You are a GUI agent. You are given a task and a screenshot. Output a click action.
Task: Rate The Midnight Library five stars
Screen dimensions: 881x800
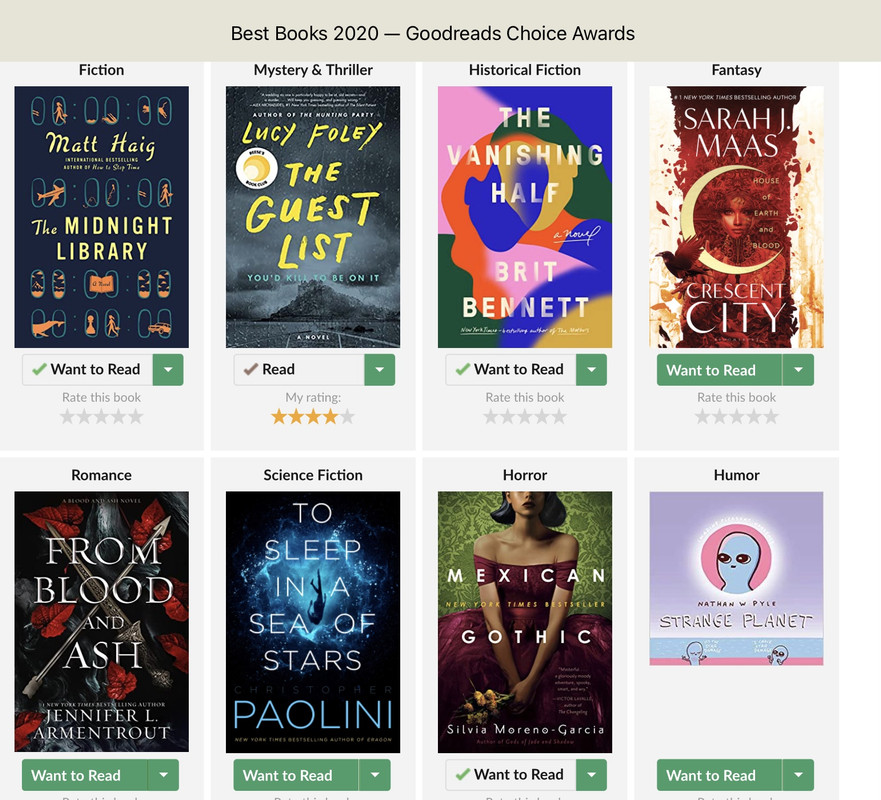(x=136, y=417)
